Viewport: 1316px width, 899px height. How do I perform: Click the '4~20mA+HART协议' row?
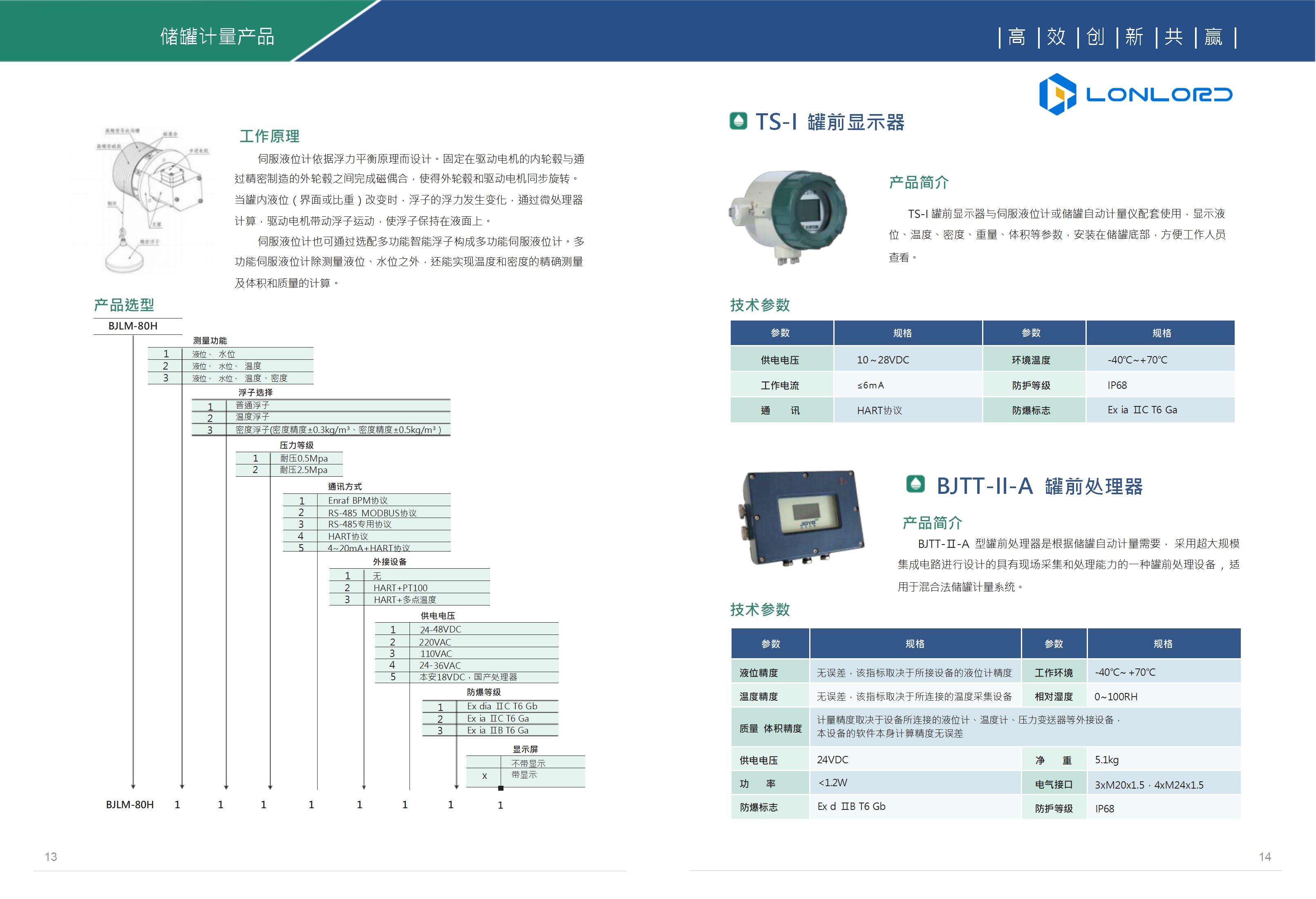click(x=367, y=547)
